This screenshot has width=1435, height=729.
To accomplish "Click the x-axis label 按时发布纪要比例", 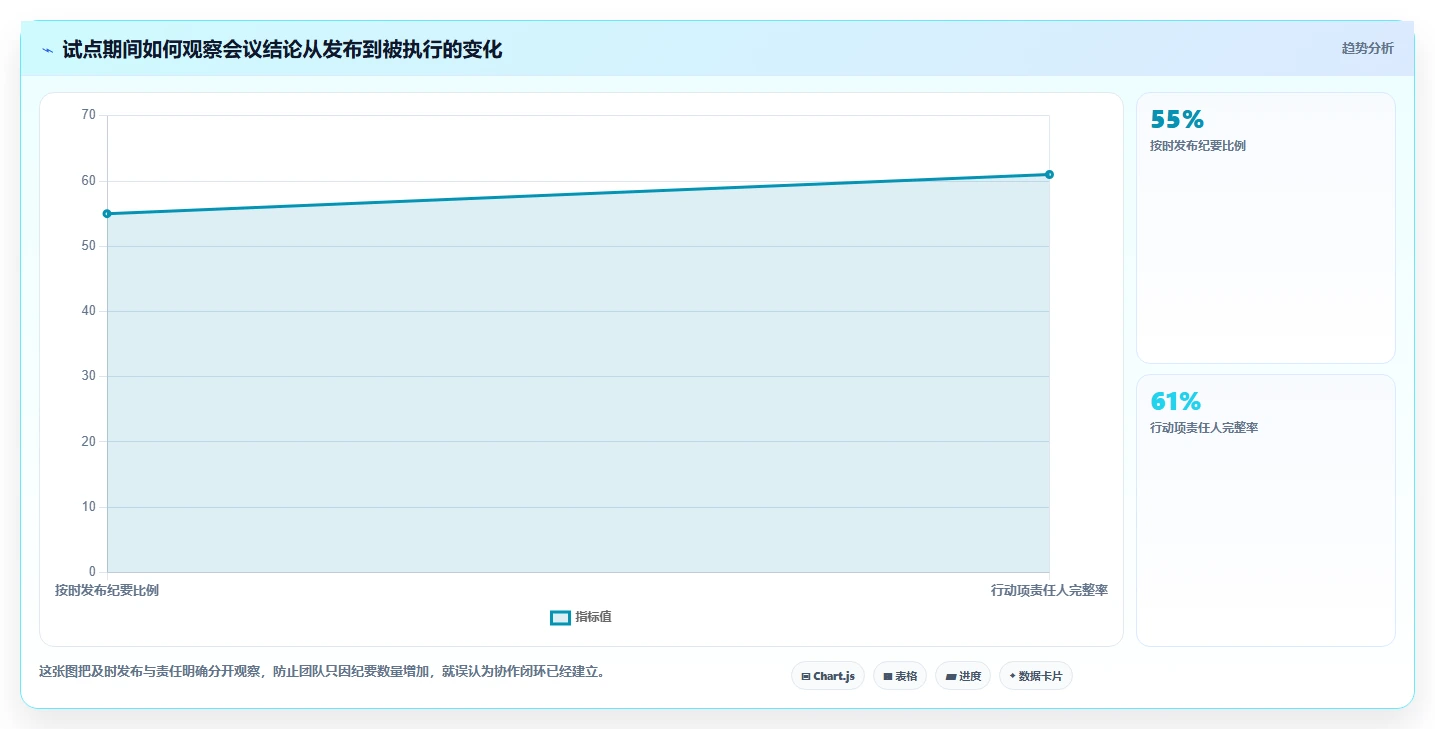I will click(107, 590).
